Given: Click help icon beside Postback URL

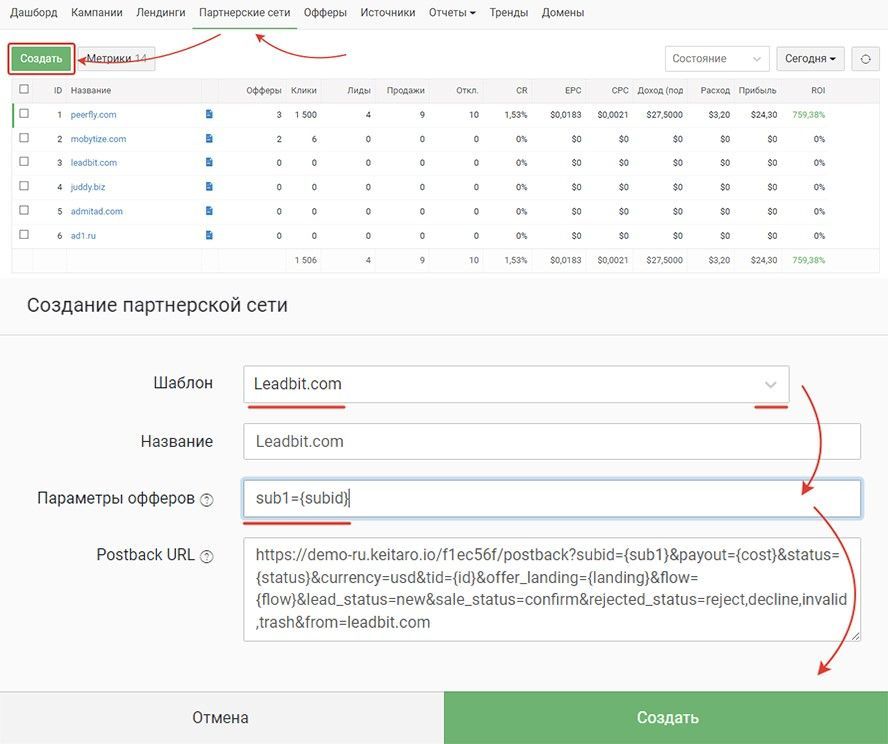Looking at the screenshot, I should [207, 556].
